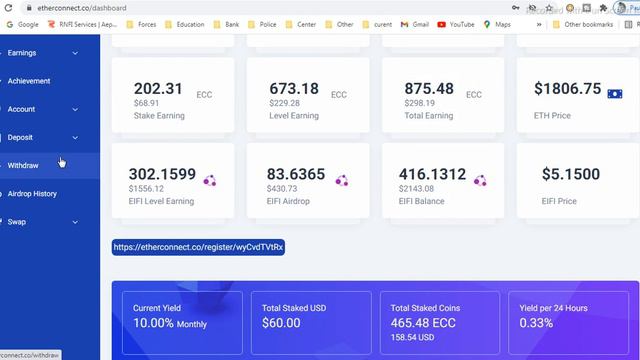Screen dimensions: 640x360
Task: Open the curent bookmark folder
Action: (x=377, y=24)
